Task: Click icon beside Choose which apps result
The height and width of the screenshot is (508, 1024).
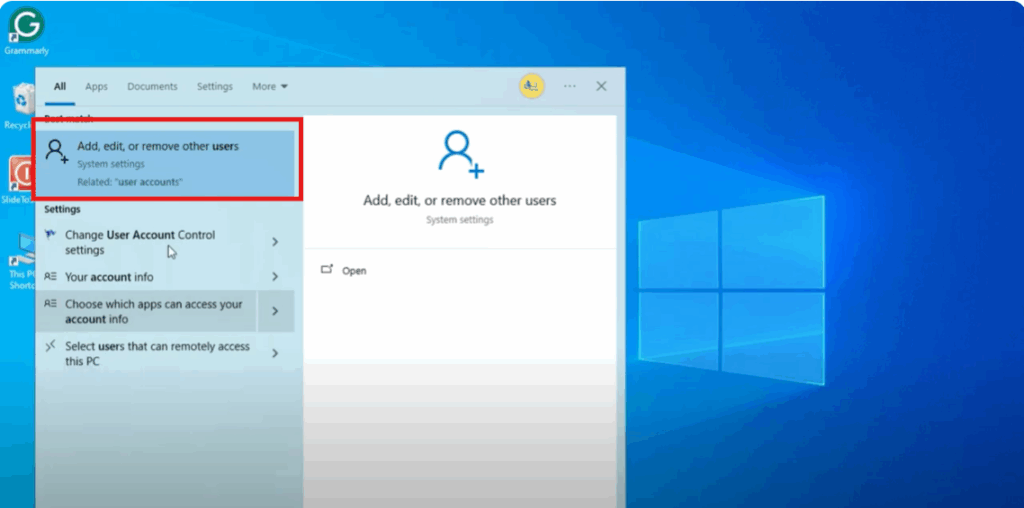Action: (x=50, y=304)
